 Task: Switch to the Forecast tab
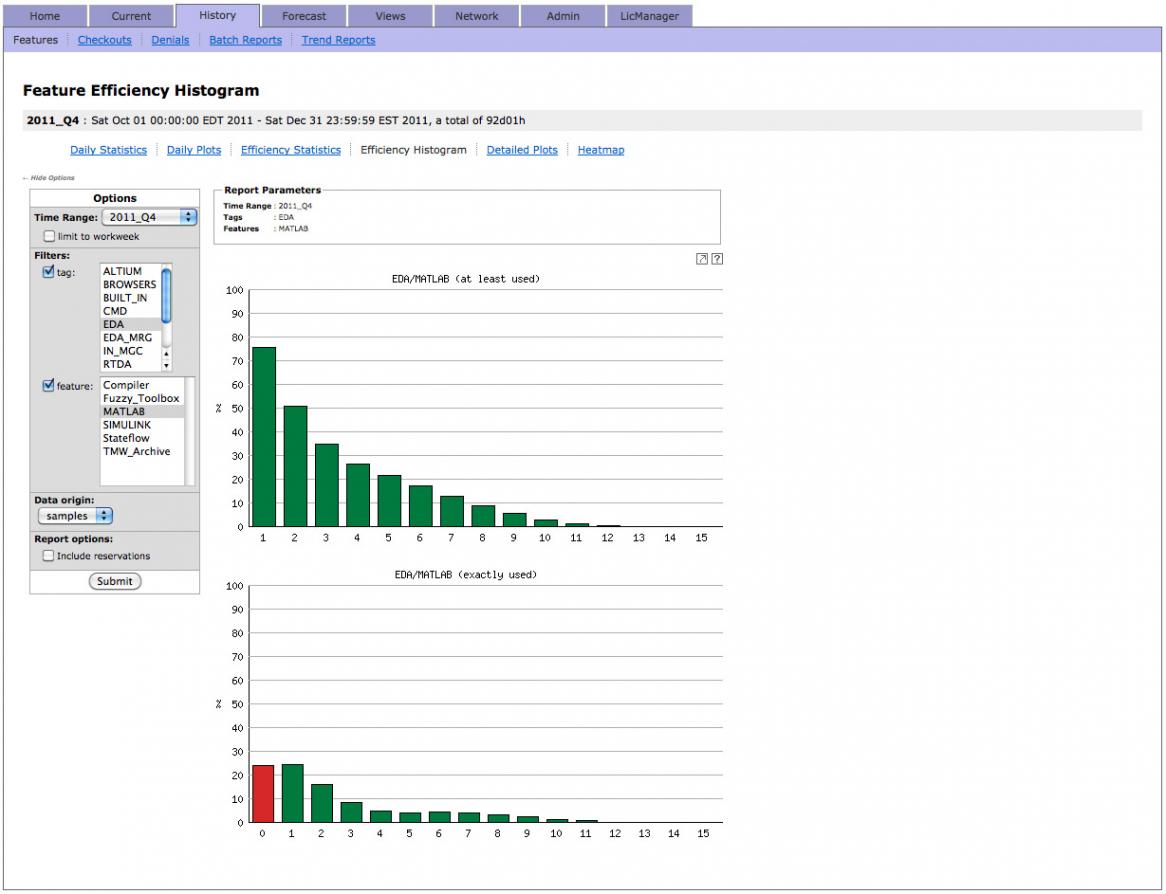point(304,16)
